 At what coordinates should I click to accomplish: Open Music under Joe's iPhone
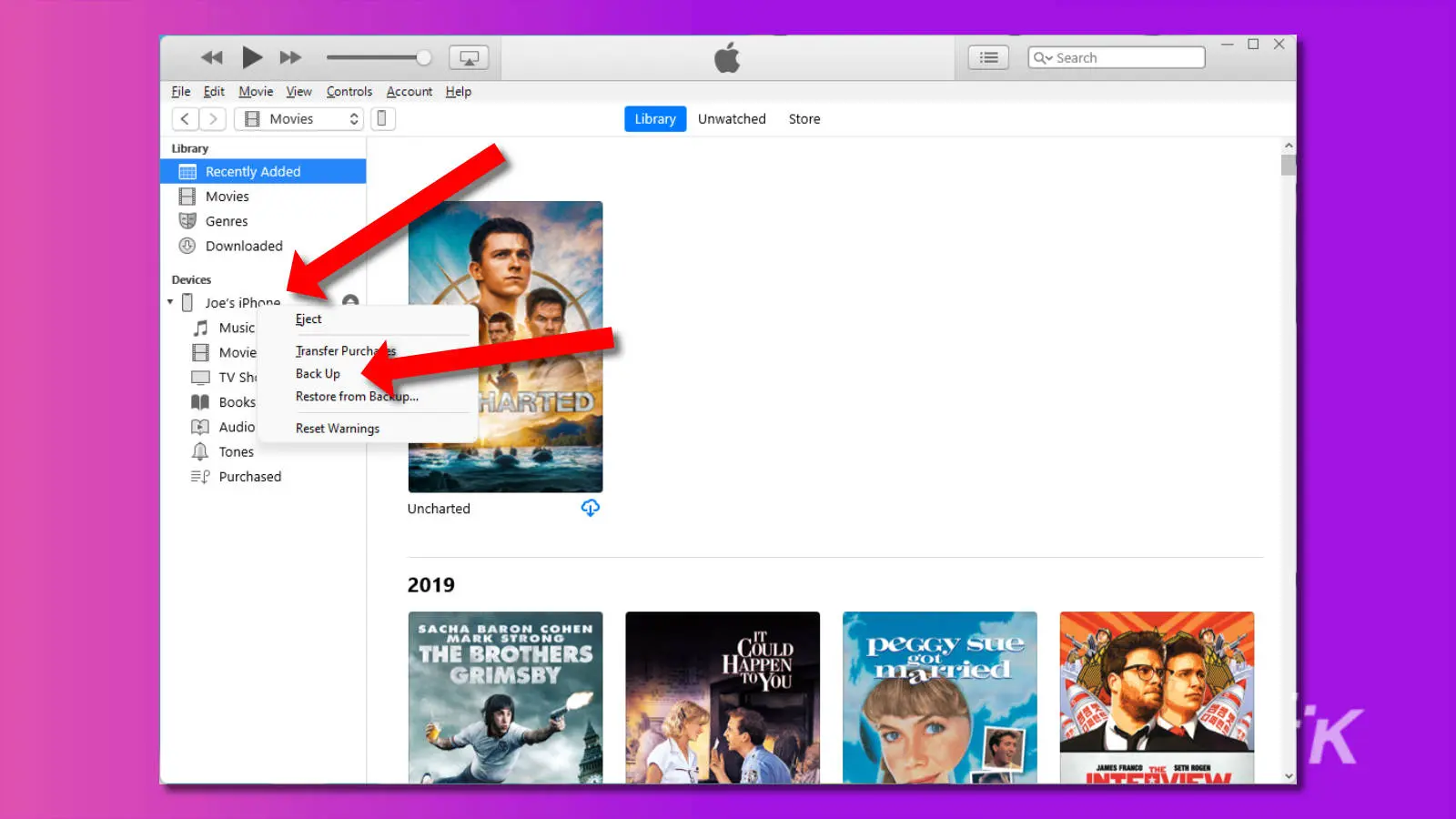point(224,328)
